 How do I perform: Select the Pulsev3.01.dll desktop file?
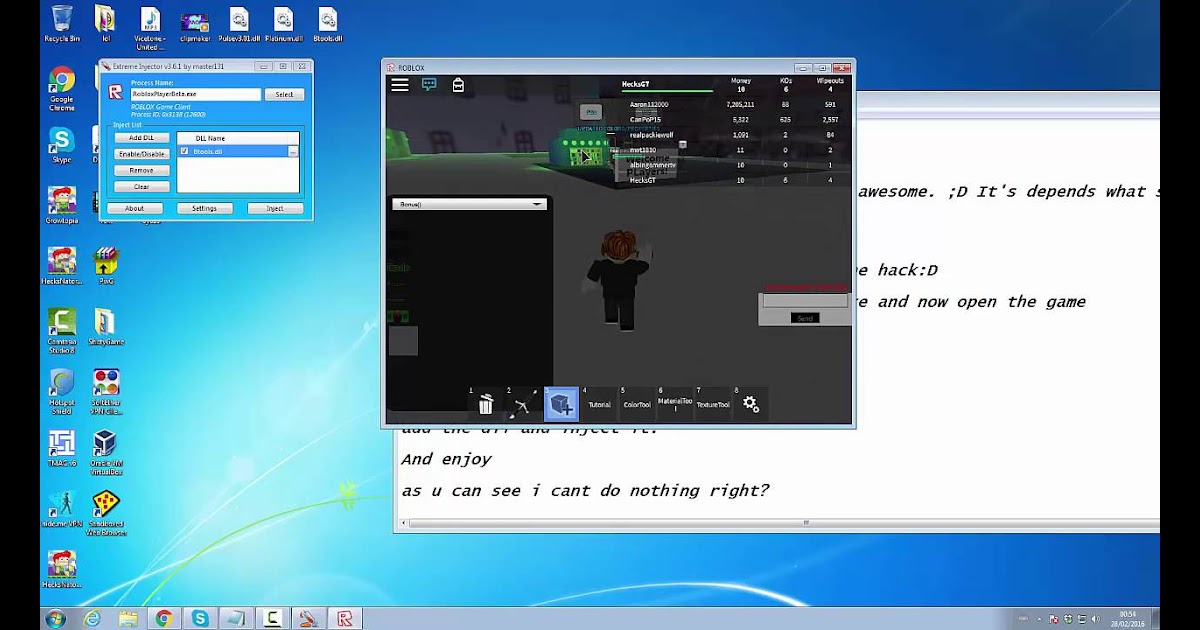(x=239, y=24)
